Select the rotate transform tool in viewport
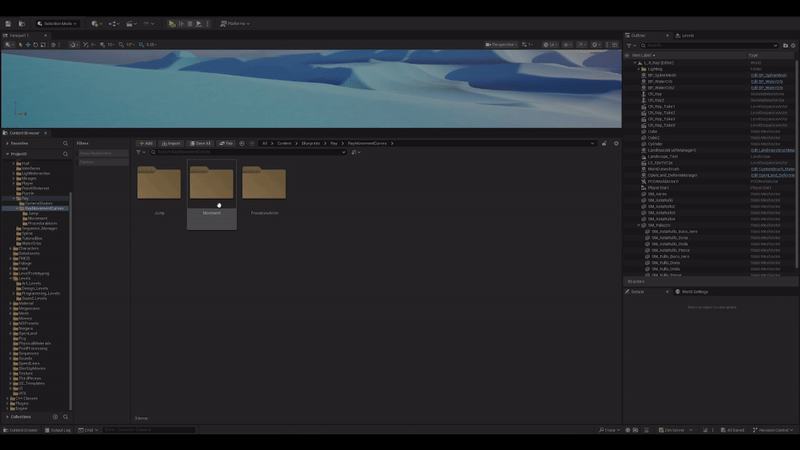The width and height of the screenshot is (800, 450). tap(36, 44)
